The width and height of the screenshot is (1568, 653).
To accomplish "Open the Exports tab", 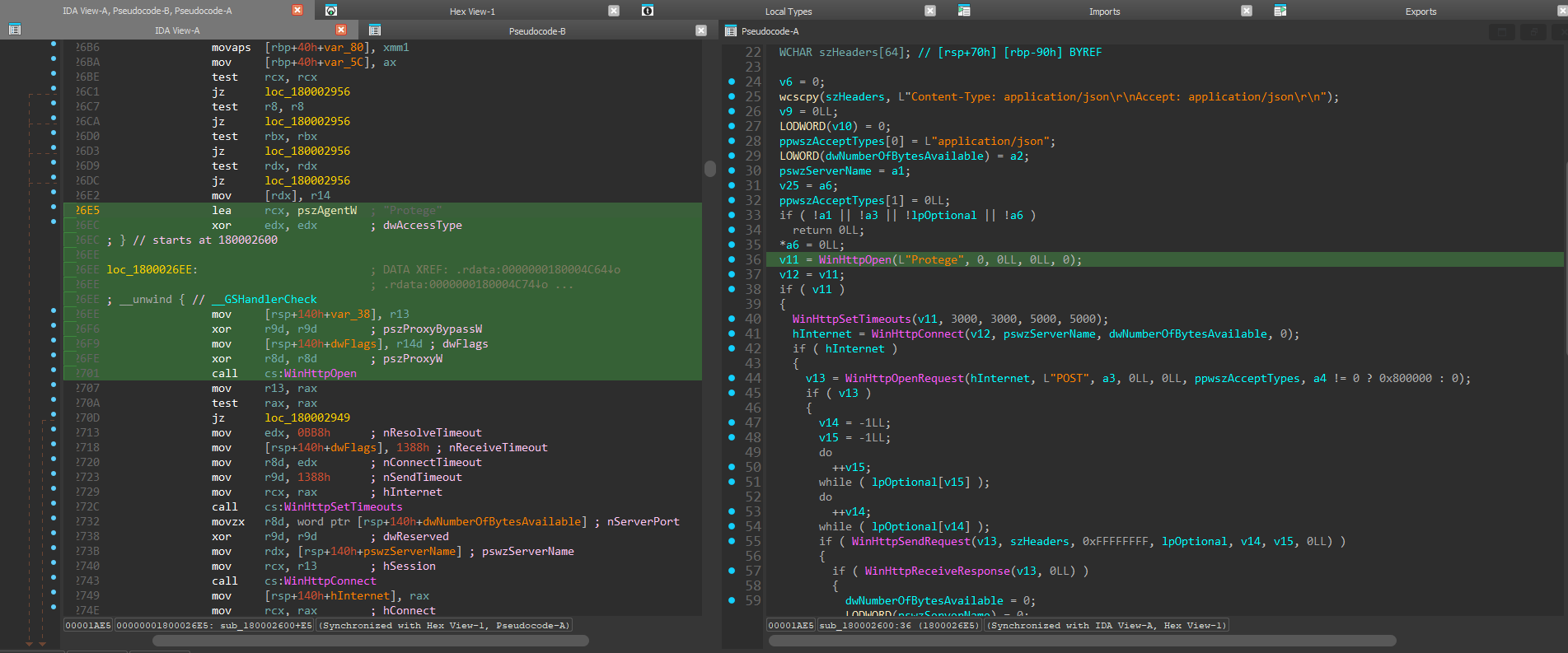I will tap(1421, 12).
